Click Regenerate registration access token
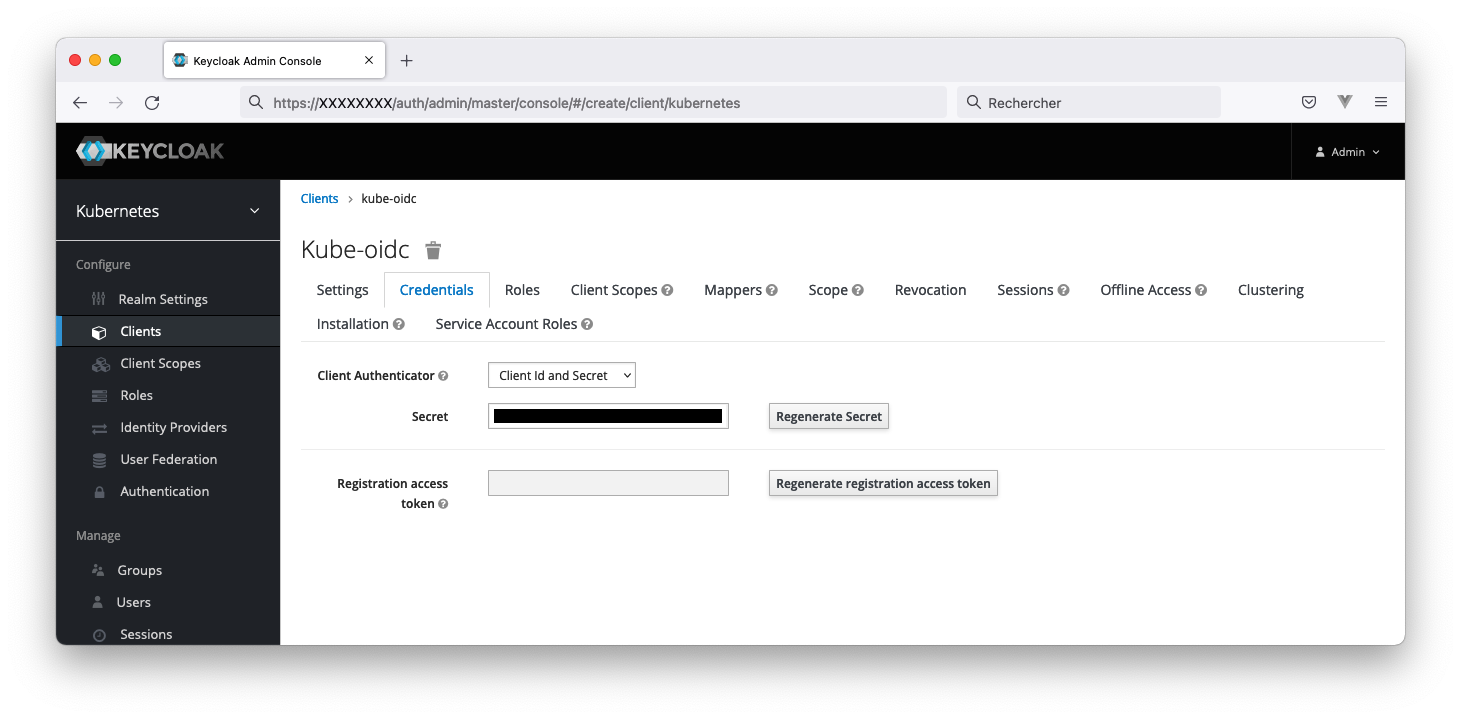Screen dimensions: 1461x719 click(x=882, y=484)
